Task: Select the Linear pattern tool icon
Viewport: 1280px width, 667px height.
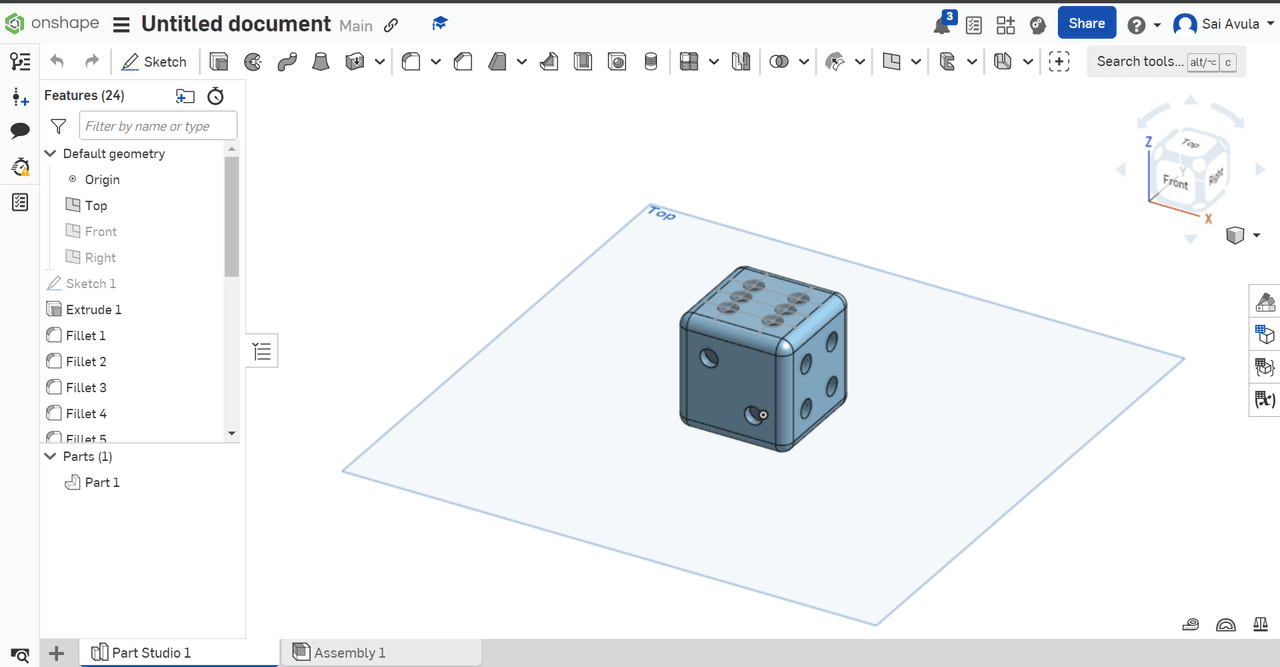Action: [689, 62]
